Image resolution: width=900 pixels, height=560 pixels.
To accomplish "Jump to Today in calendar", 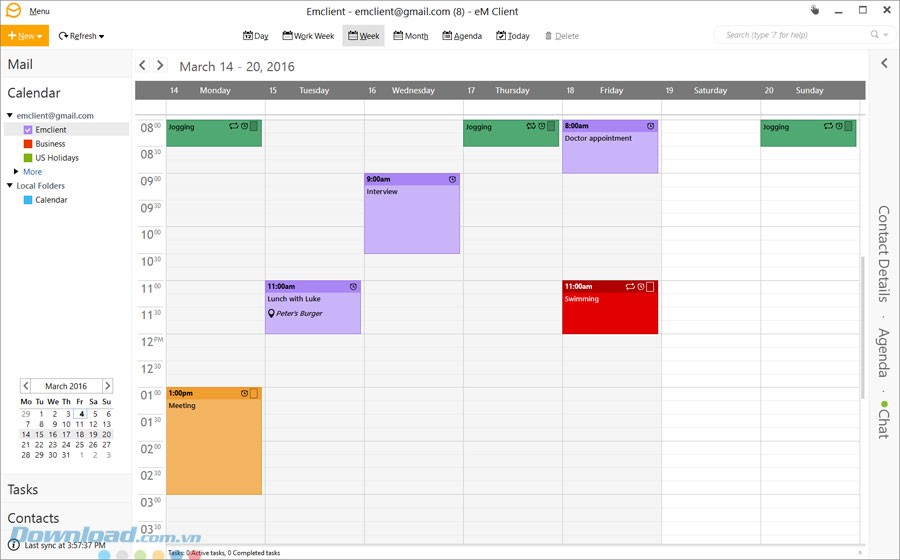I will 513,36.
